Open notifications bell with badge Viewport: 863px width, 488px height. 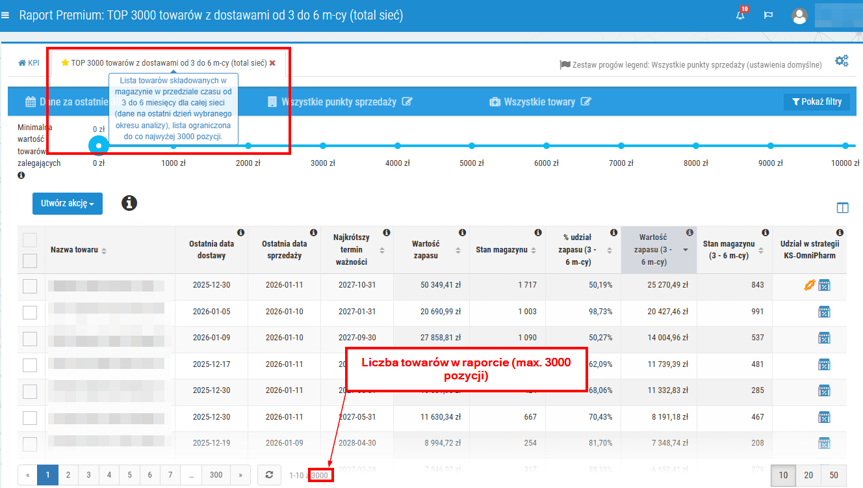coord(741,16)
